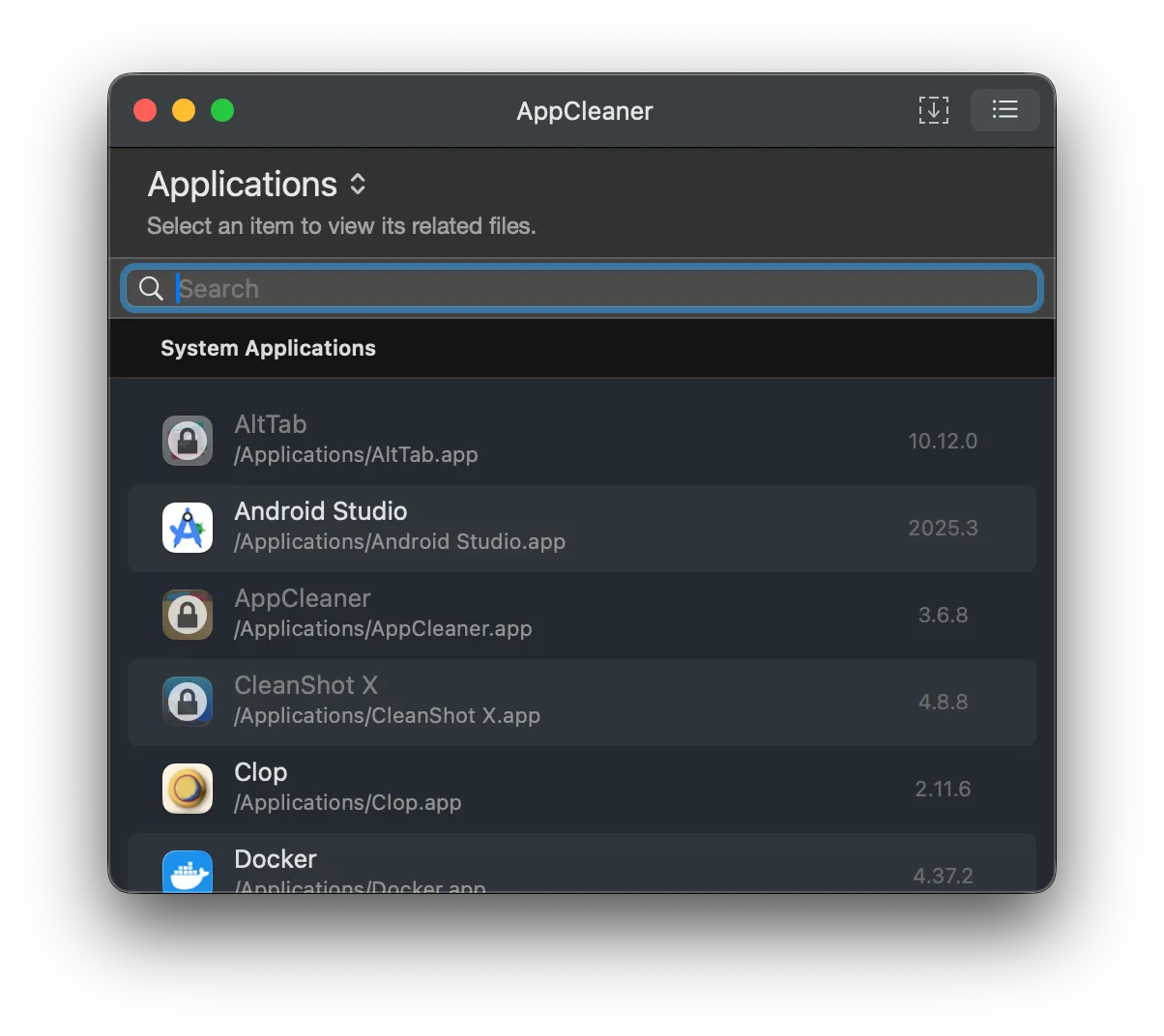Focus the Search field
Screen dimensions: 1164x1036
click(581, 288)
